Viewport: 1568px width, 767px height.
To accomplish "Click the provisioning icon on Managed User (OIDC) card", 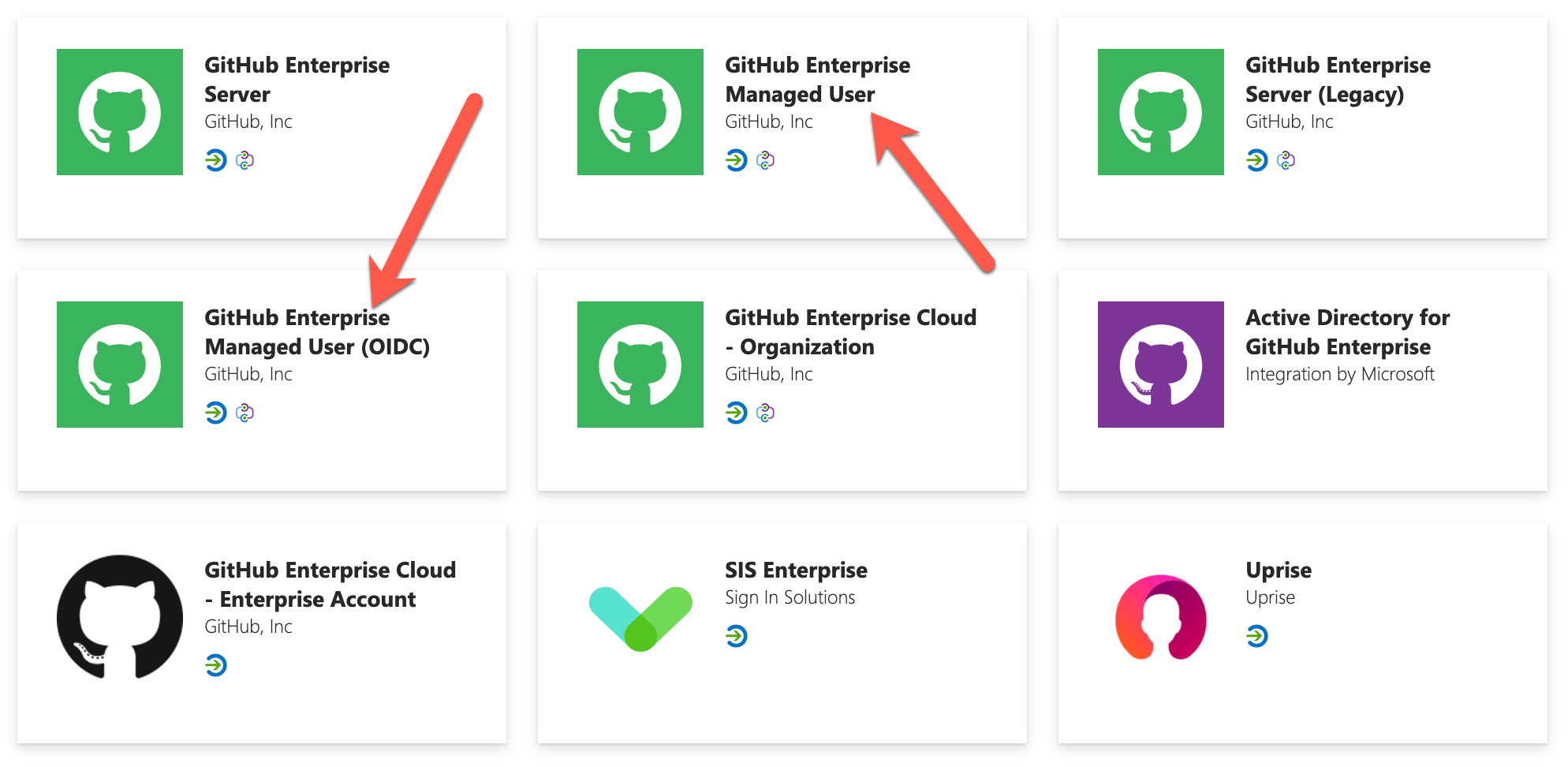I will (x=245, y=413).
